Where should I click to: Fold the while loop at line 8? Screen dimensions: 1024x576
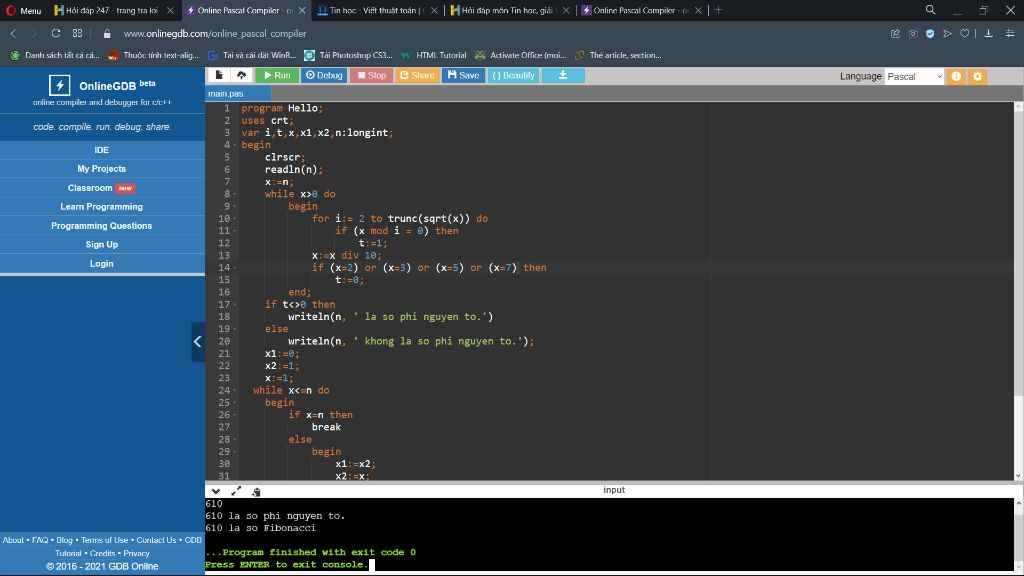tap(235, 194)
